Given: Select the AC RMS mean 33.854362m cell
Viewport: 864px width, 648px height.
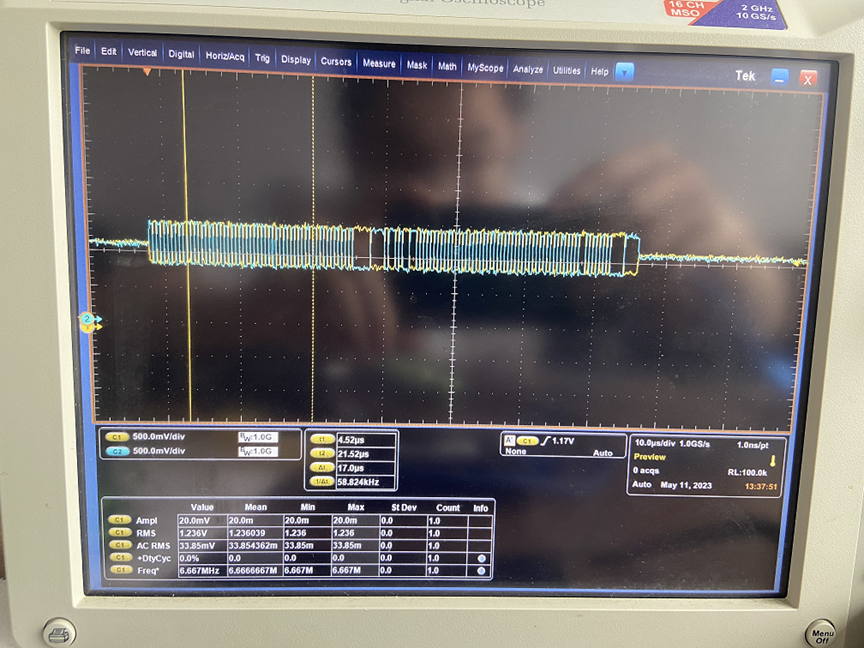Looking at the screenshot, I should [255, 546].
